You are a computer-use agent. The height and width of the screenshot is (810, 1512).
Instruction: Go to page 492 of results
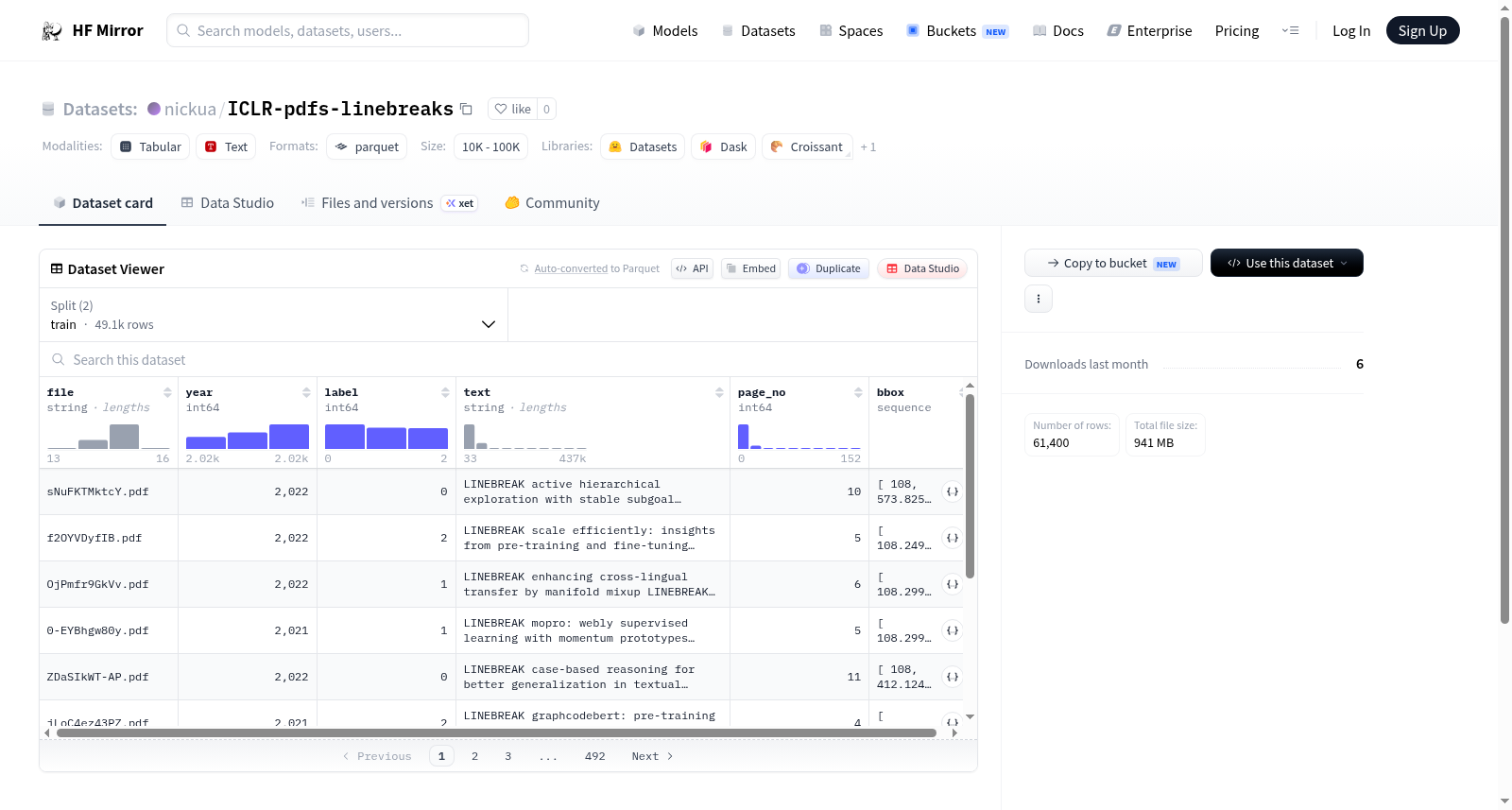pos(594,756)
